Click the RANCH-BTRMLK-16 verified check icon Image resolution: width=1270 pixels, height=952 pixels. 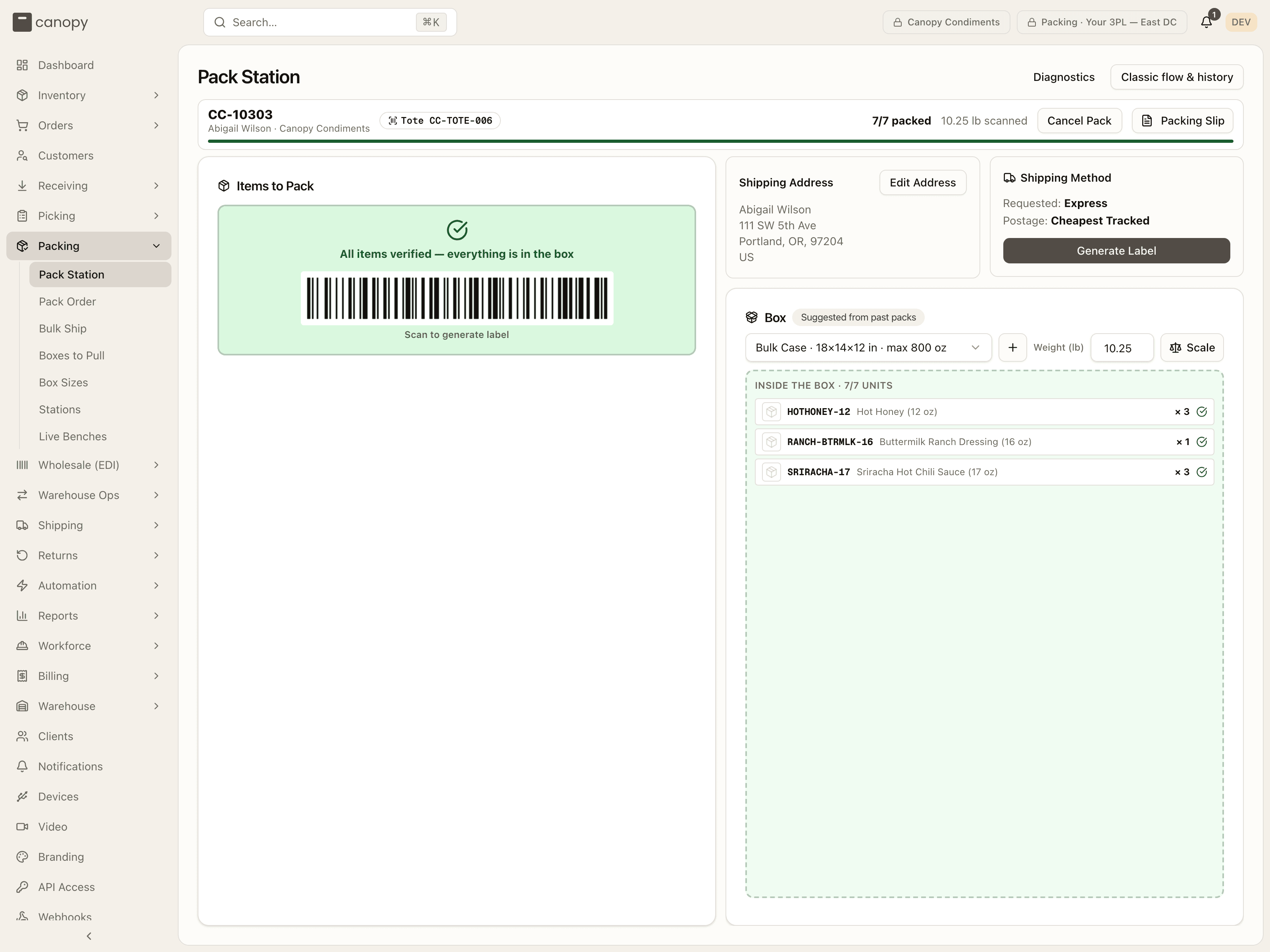pos(1202,442)
